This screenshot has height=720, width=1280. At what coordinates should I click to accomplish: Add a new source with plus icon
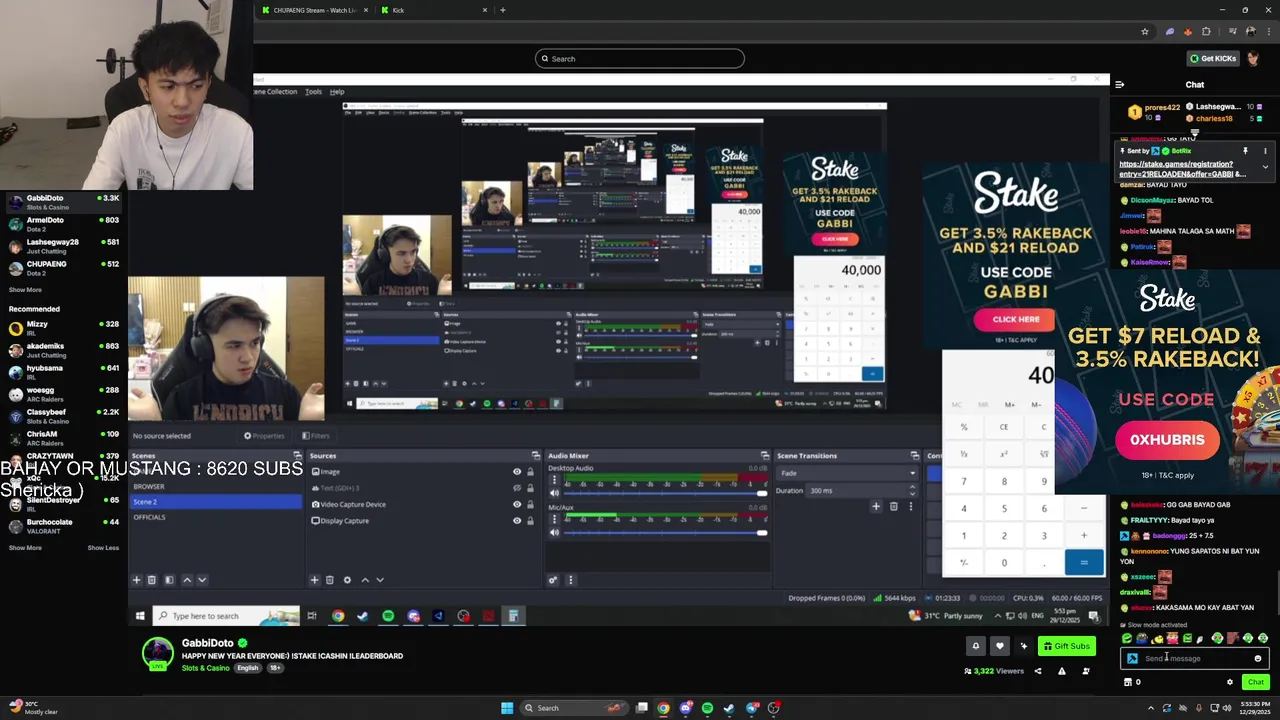click(x=314, y=580)
